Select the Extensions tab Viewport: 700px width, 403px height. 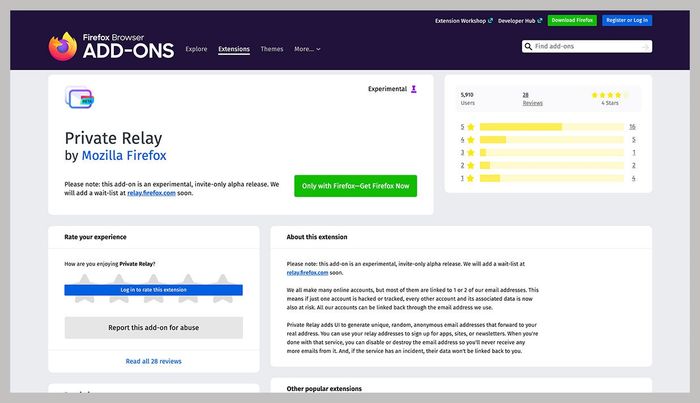pyautogui.click(x=234, y=49)
